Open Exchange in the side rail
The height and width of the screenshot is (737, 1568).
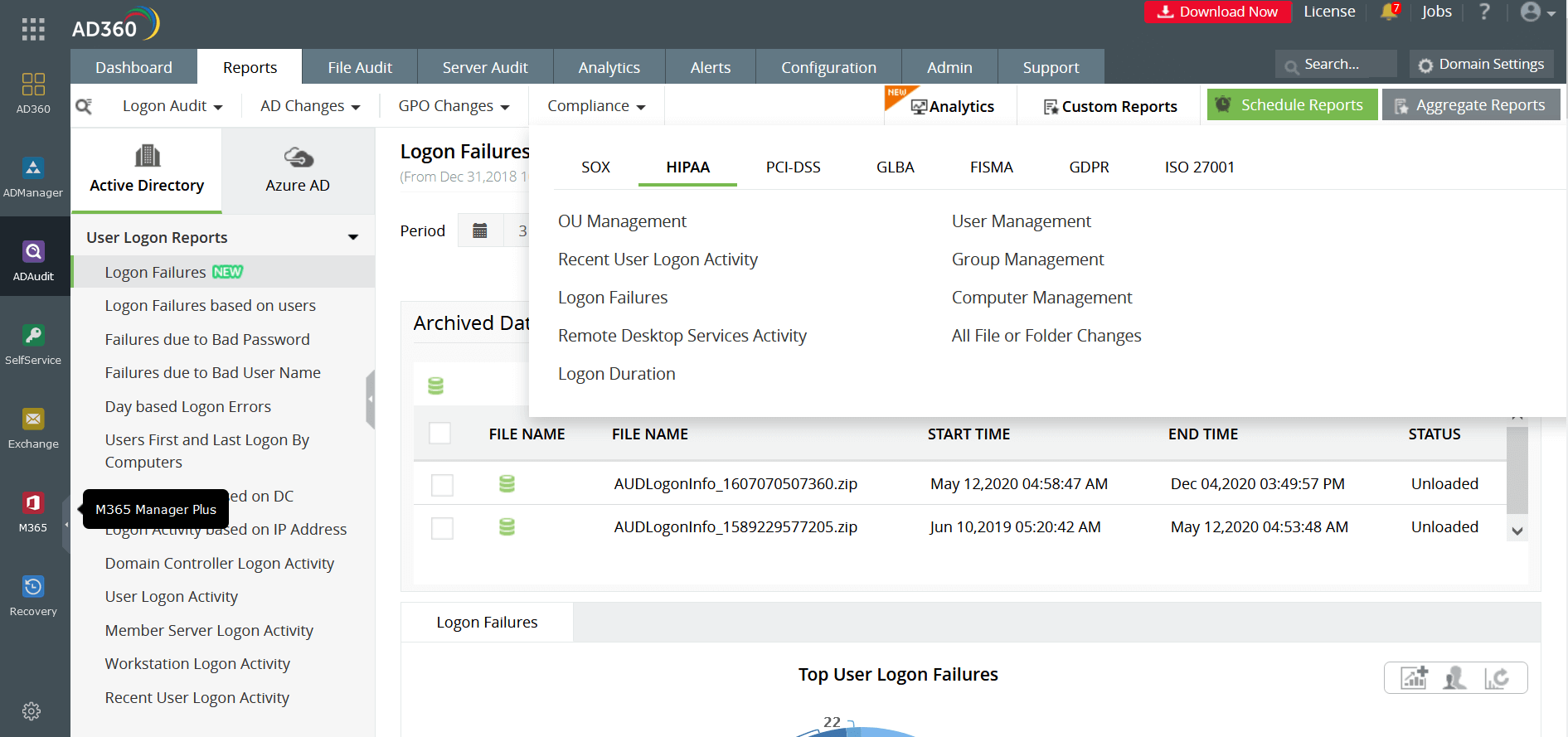(x=33, y=429)
